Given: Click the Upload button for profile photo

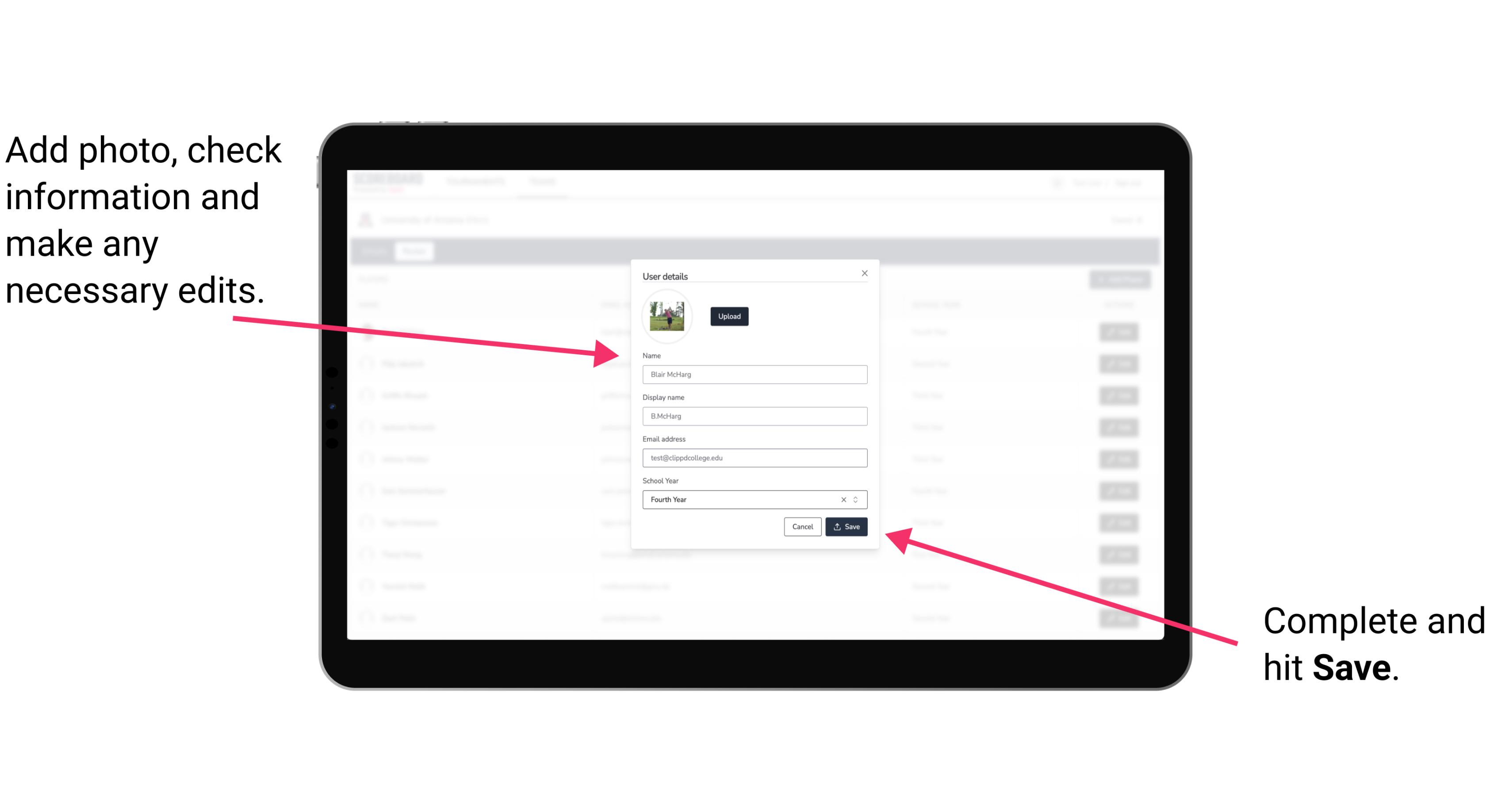Looking at the screenshot, I should 729,316.
